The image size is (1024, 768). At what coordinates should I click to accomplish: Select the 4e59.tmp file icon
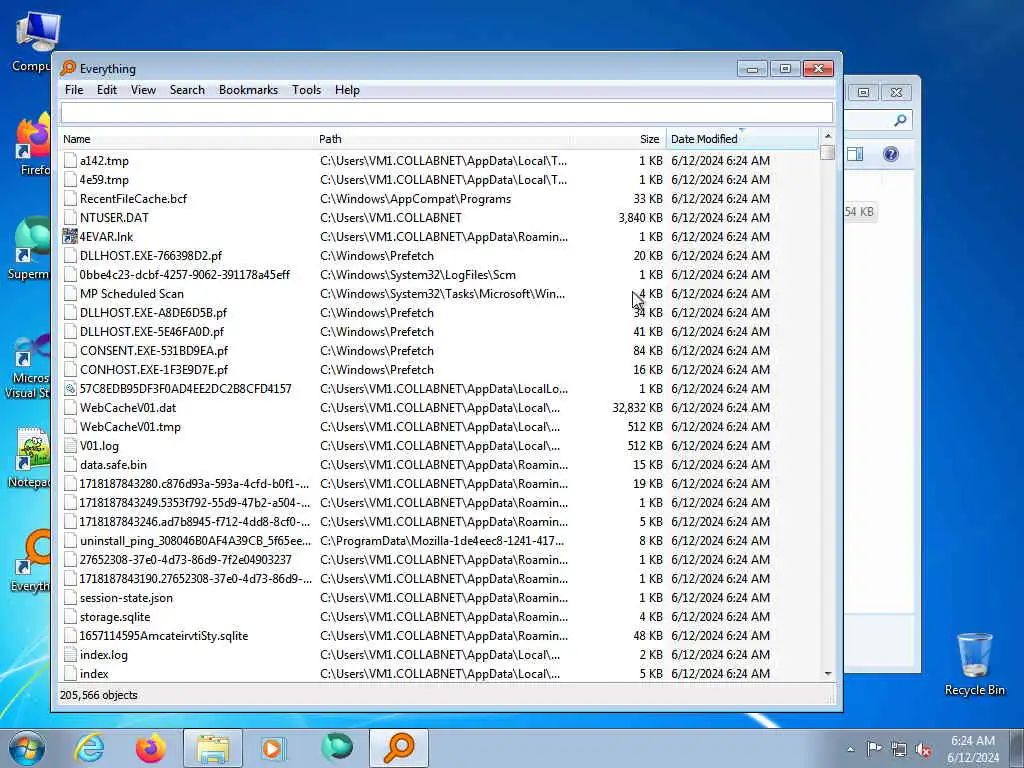click(71, 180)
